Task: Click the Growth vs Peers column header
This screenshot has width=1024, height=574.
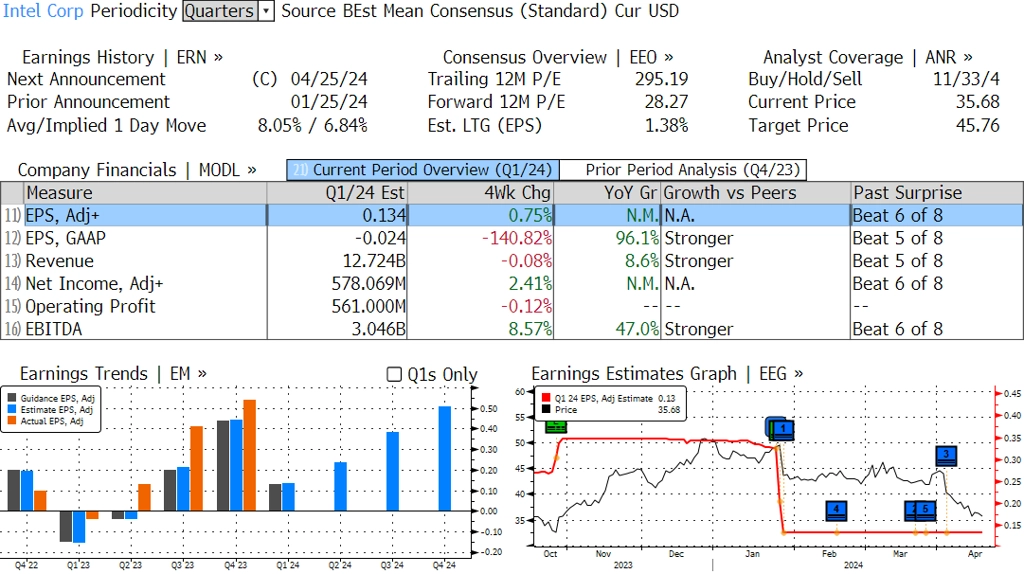Action: tap(756, 193)
